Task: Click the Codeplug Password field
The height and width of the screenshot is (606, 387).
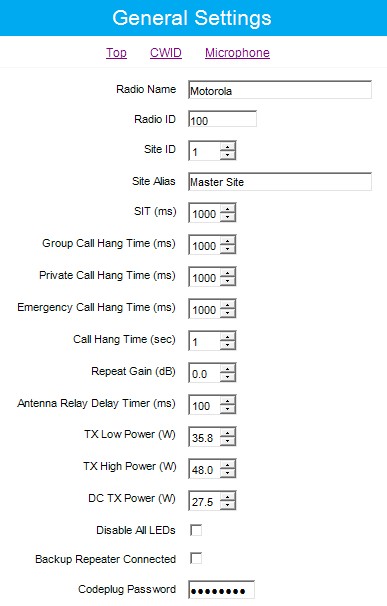Action: 222,590
